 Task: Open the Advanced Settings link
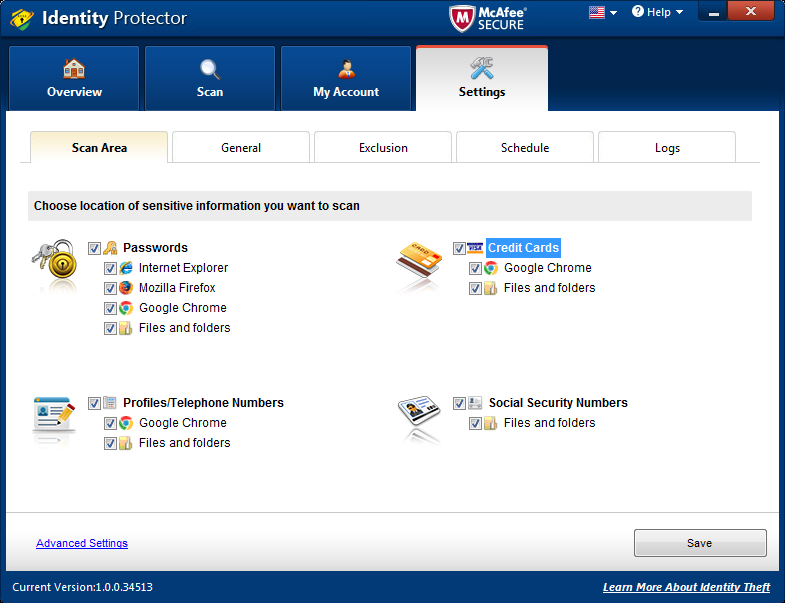click(x=82, y=543)
